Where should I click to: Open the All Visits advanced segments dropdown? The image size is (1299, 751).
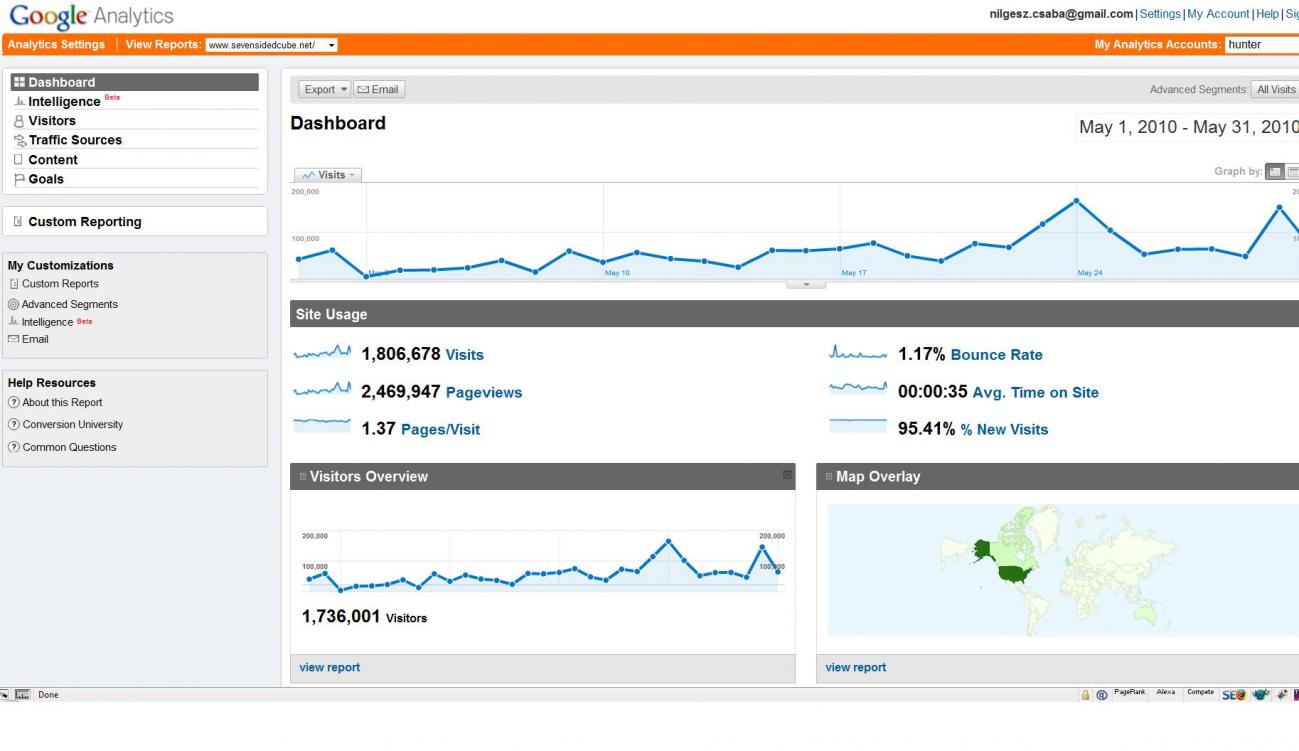pyautogui.click(x=1276, y=90)
